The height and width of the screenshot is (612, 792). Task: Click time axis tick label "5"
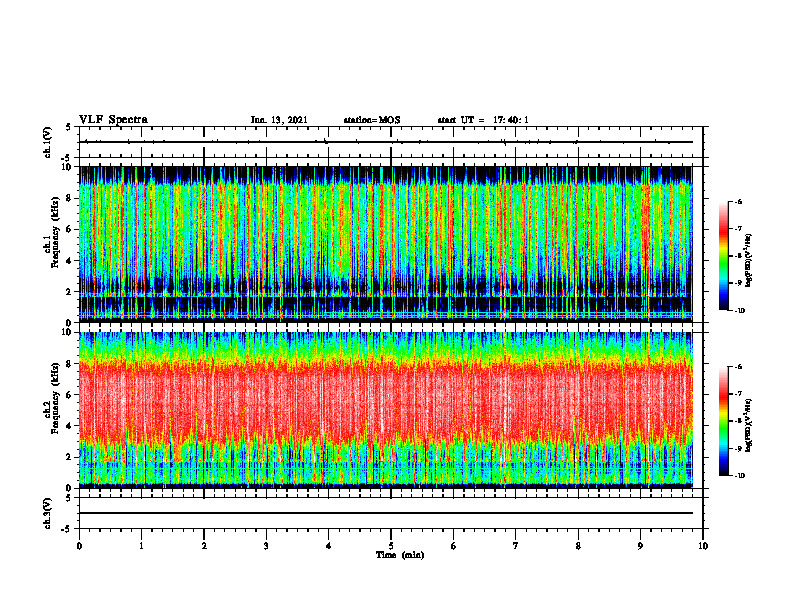391,546
